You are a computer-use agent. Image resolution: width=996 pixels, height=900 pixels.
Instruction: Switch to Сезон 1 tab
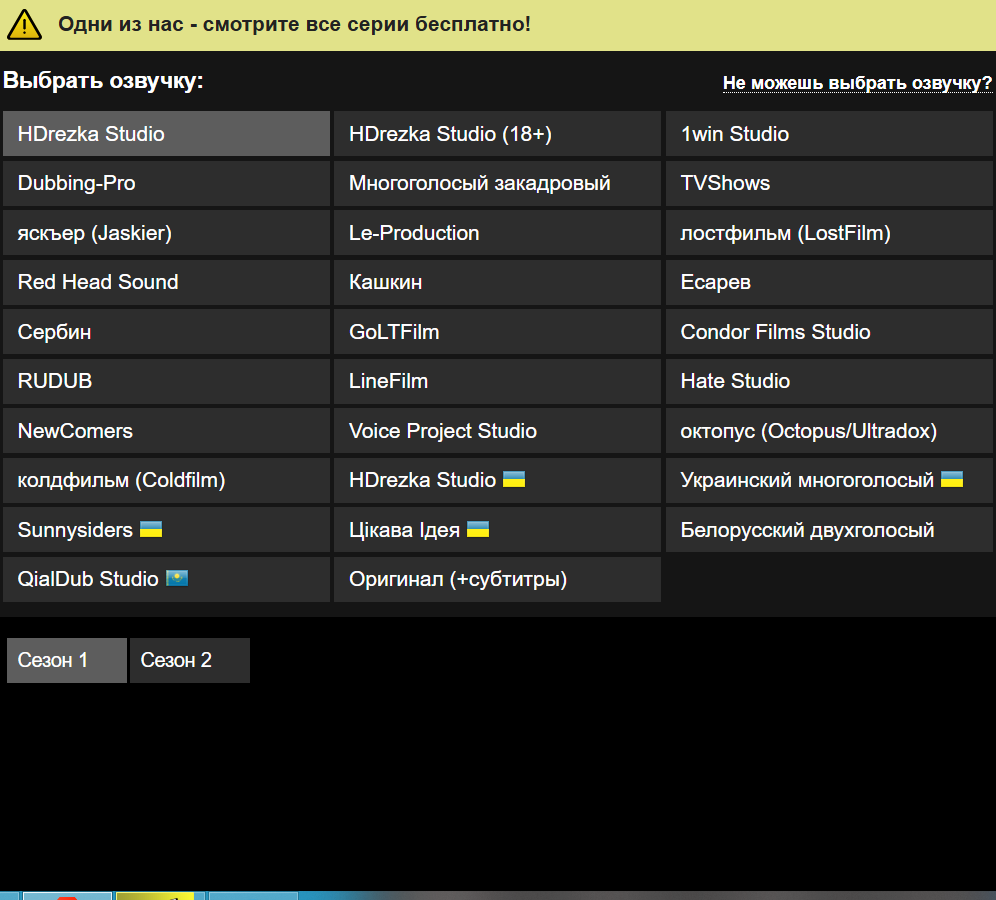67,661
